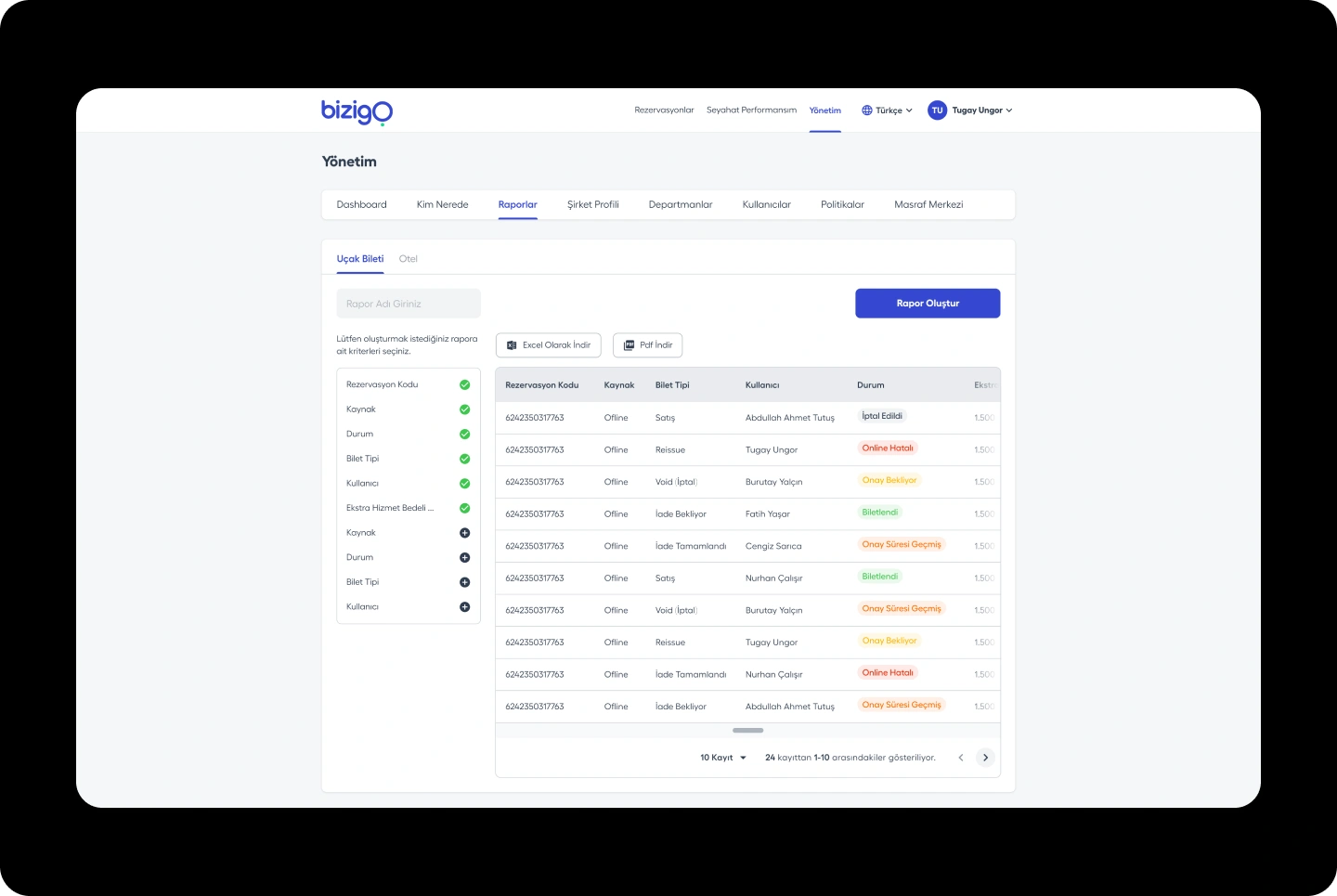The image size is (1337, 896).
Task: Select the Fatih Yaşar user cell
Action: (768, 514)
